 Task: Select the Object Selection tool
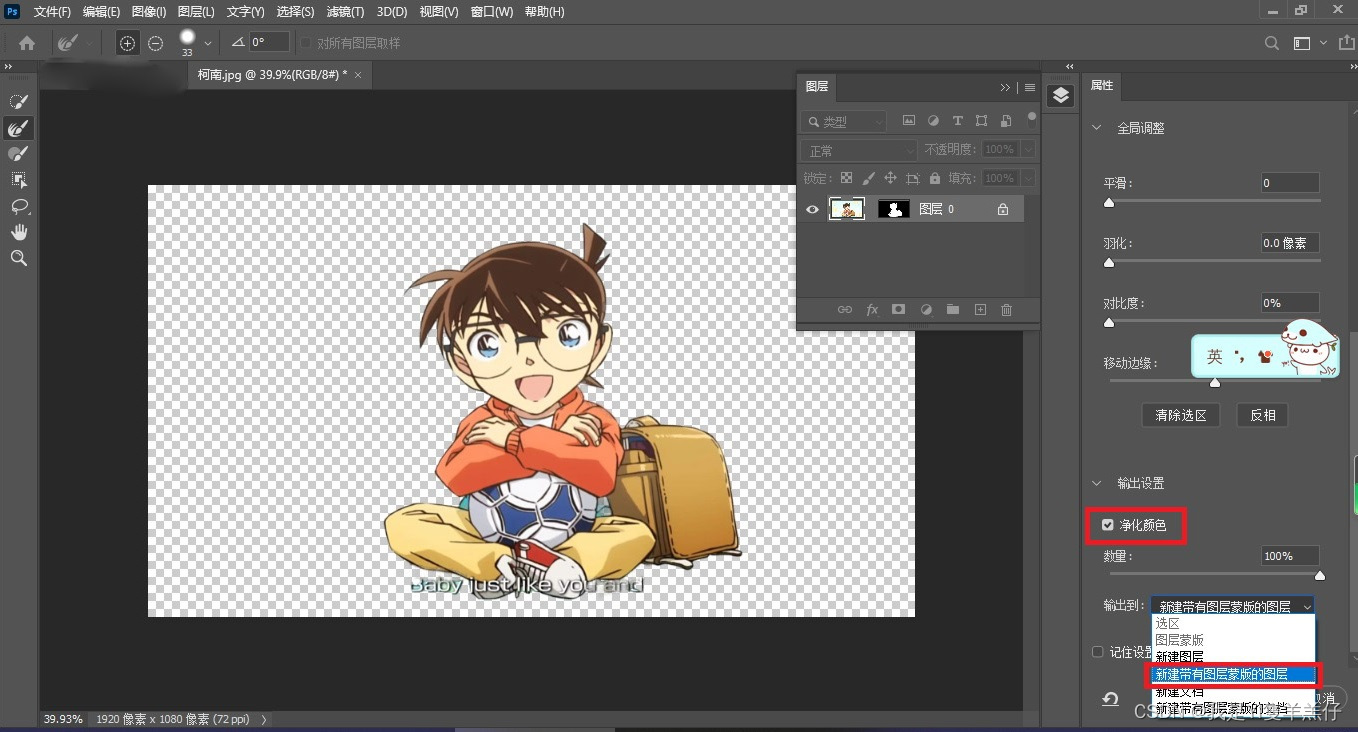pyautogui.click(x=18, y=180)
